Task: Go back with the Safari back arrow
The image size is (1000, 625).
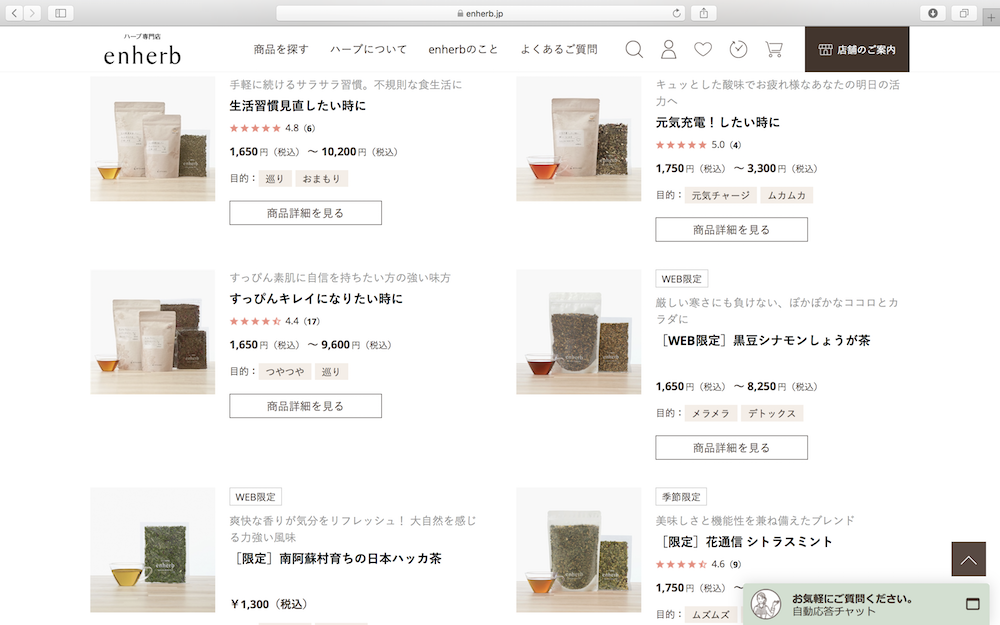Action: click(14, 13)
